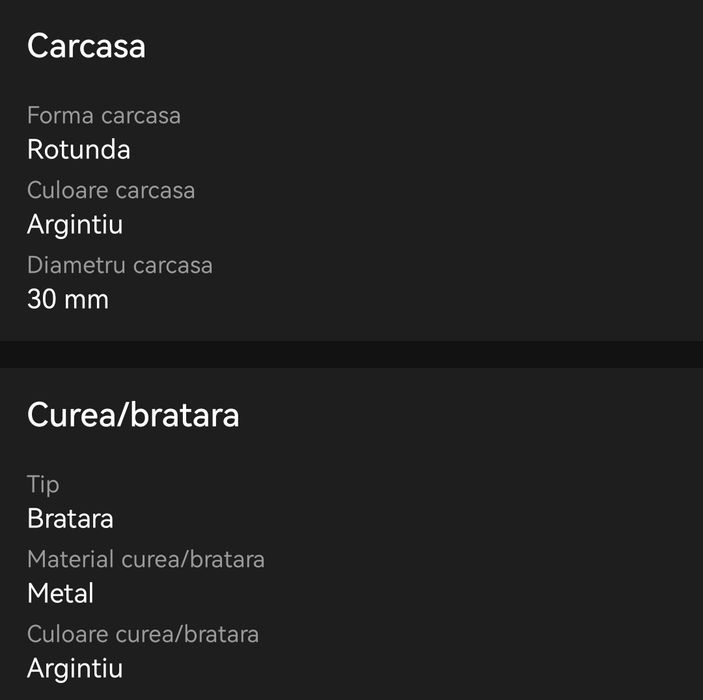Click the Argintiu value under Culoare carcasa
The height and width of the screenshot is (700, 703).
point(75,224)
